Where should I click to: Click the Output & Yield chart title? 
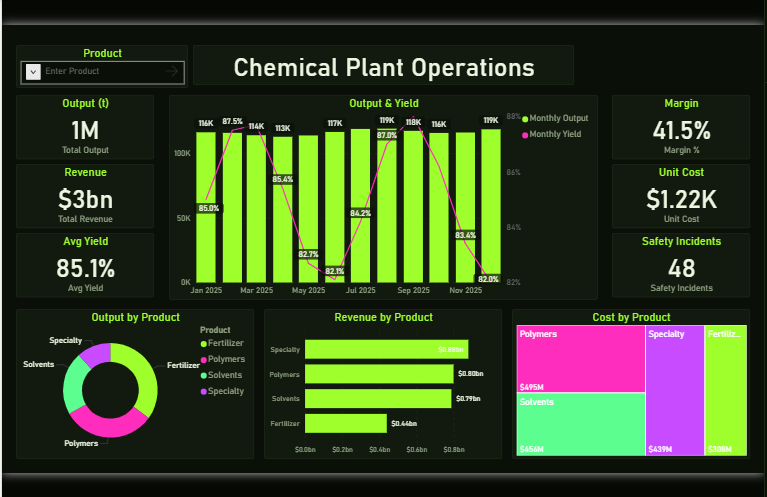pos(384,103)
